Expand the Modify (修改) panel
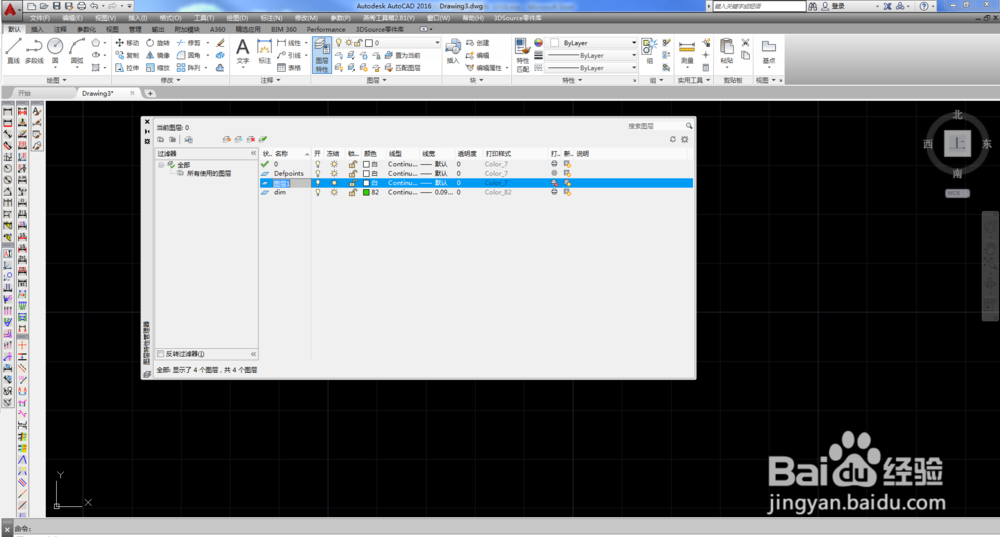This screenshot has height=537, width=1000. tap(170, 80)
